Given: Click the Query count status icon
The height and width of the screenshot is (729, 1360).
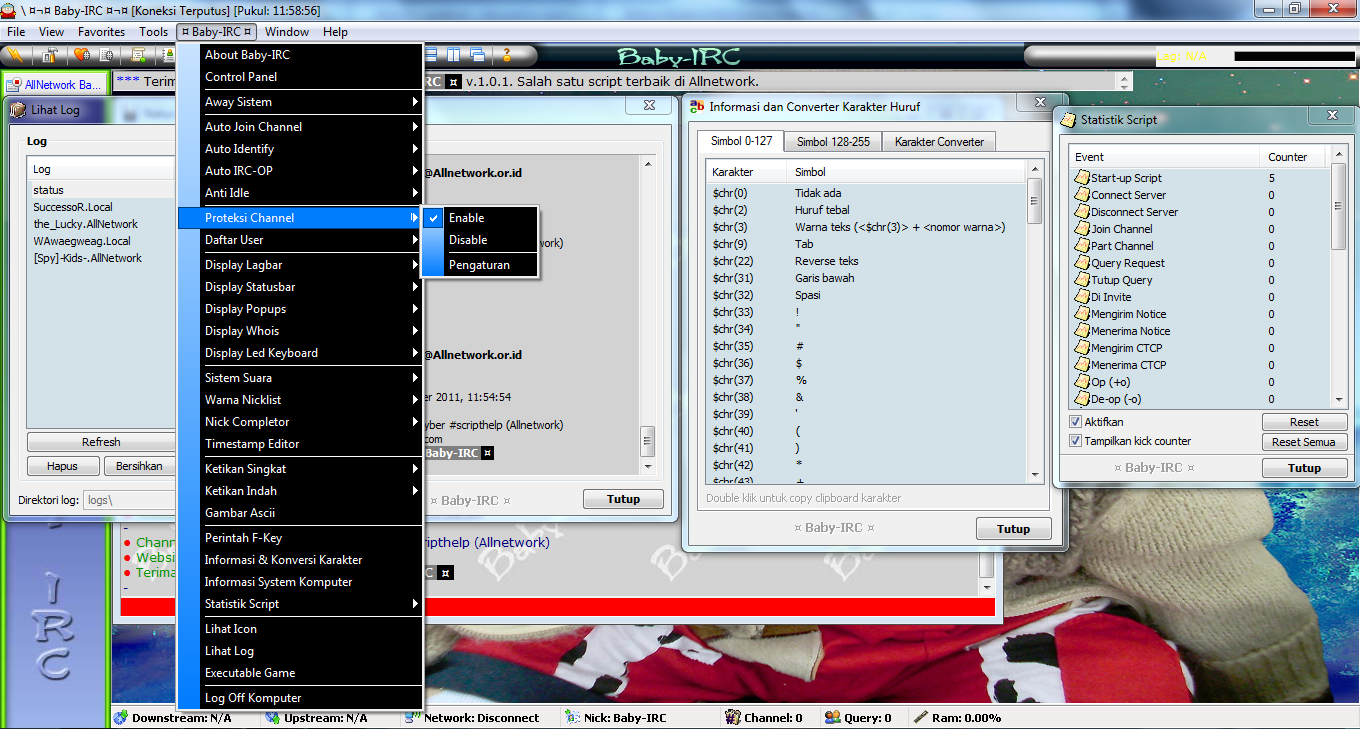Looking at the screenshot, I should [x=832, y=717].
